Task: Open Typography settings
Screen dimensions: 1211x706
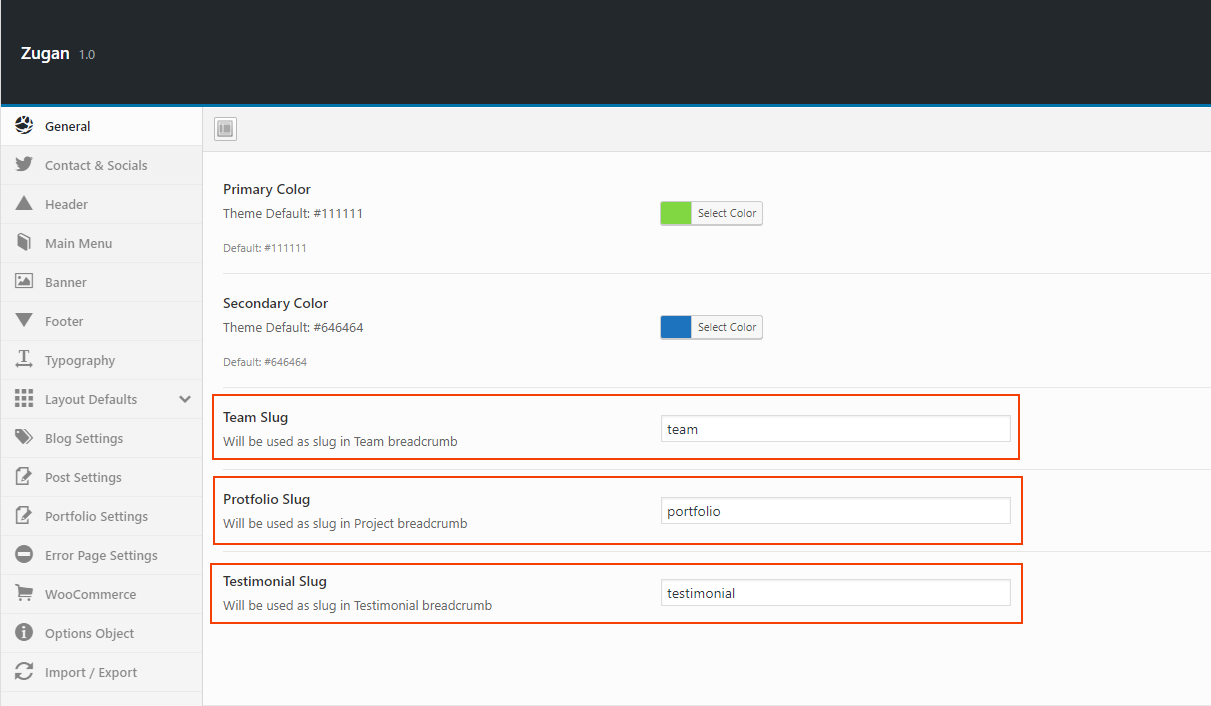Action: [x=101, y=360]
